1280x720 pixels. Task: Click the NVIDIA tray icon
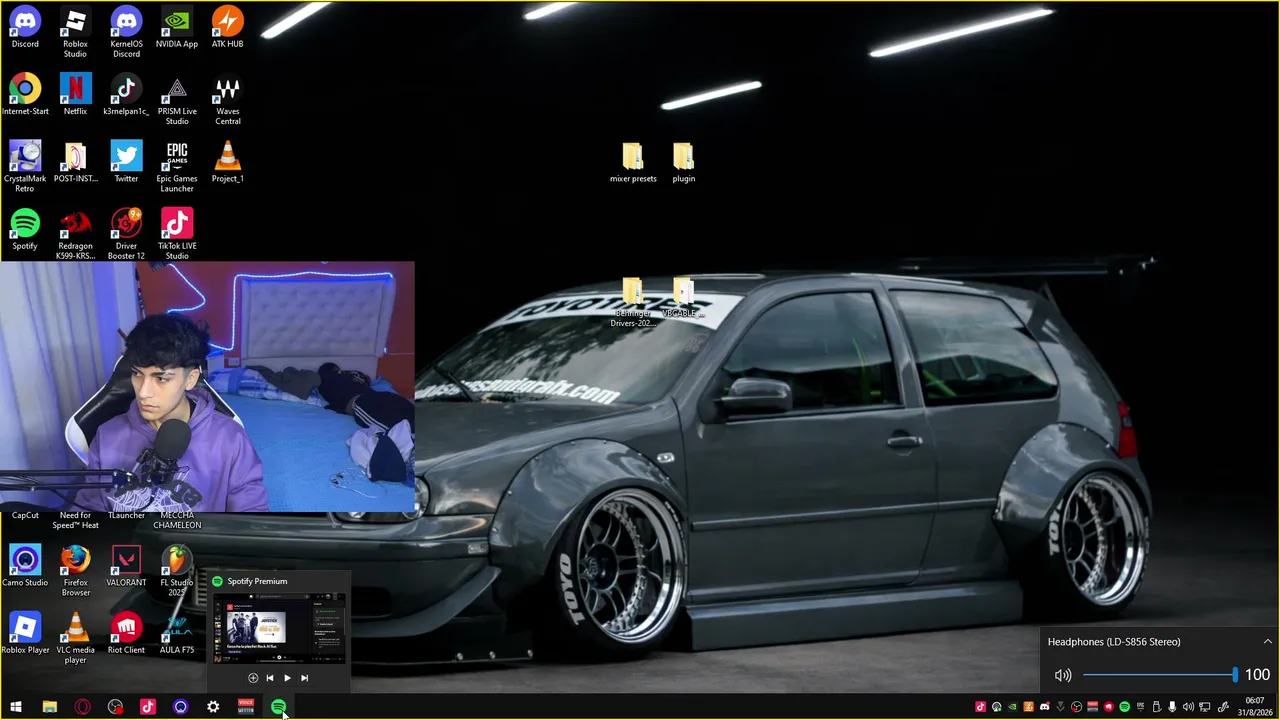pyautogui.click(x=1012, y=707)
